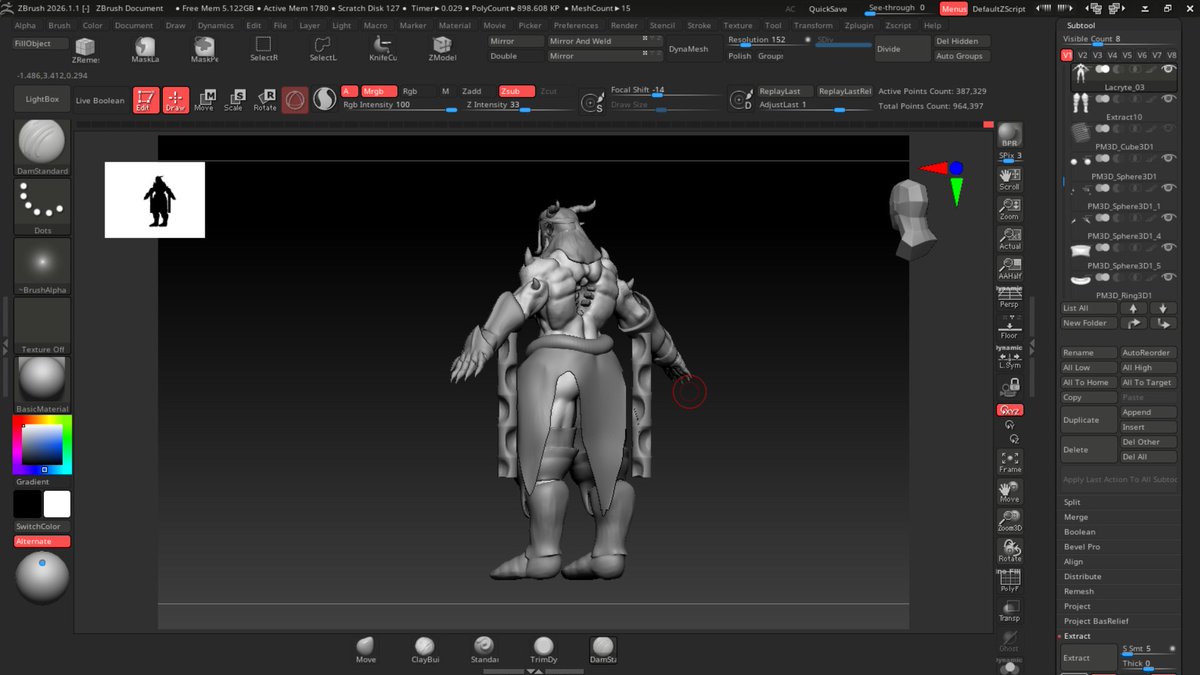This screenshot has width=1200, height=675.
Task: Open the Preferences menu
Action: click(576, 25)
